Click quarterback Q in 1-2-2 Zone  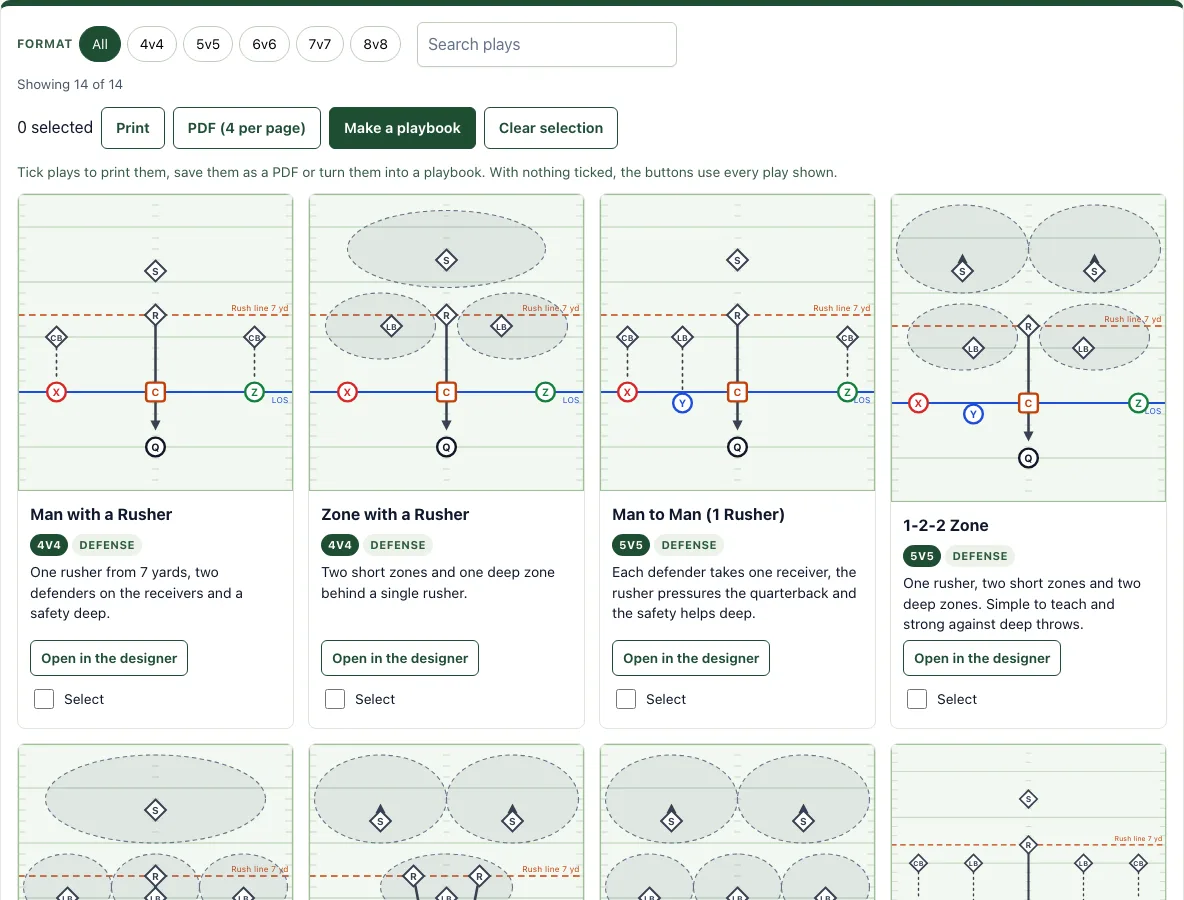tap(1028, 458)
